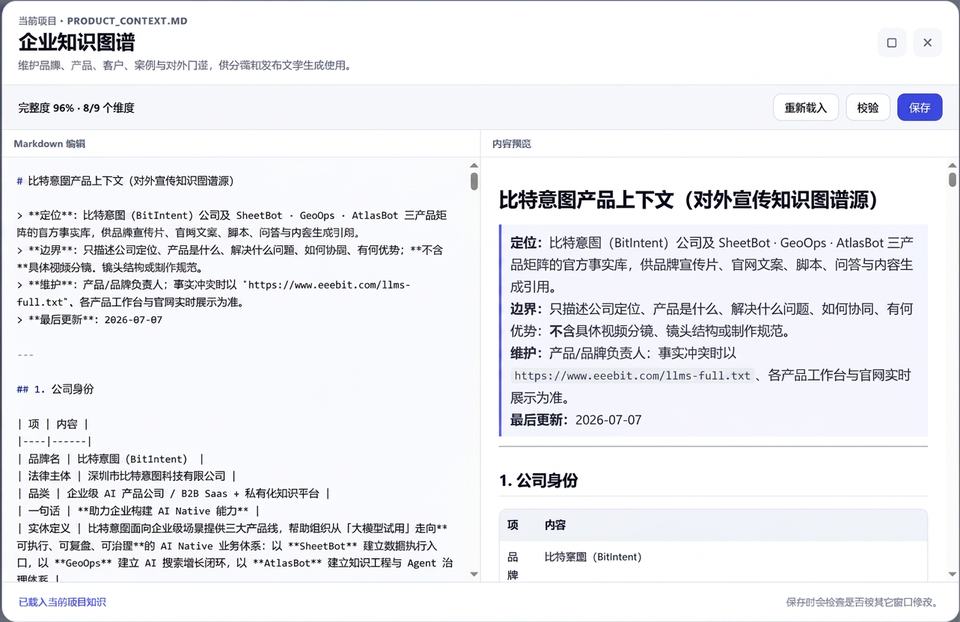Screen dimensions: 960x622
Task: Click inside the Markdown editor heading line
Action: click(125, 181)
